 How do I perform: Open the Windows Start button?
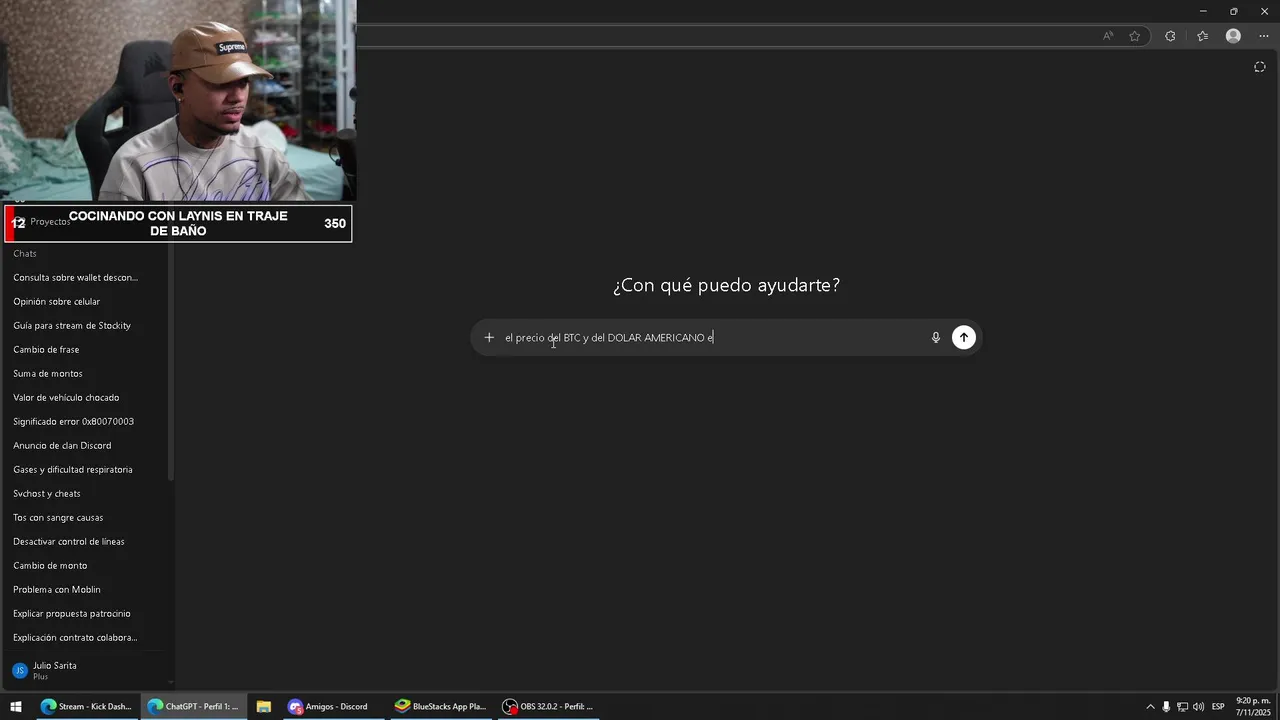[x=16, y=706]
